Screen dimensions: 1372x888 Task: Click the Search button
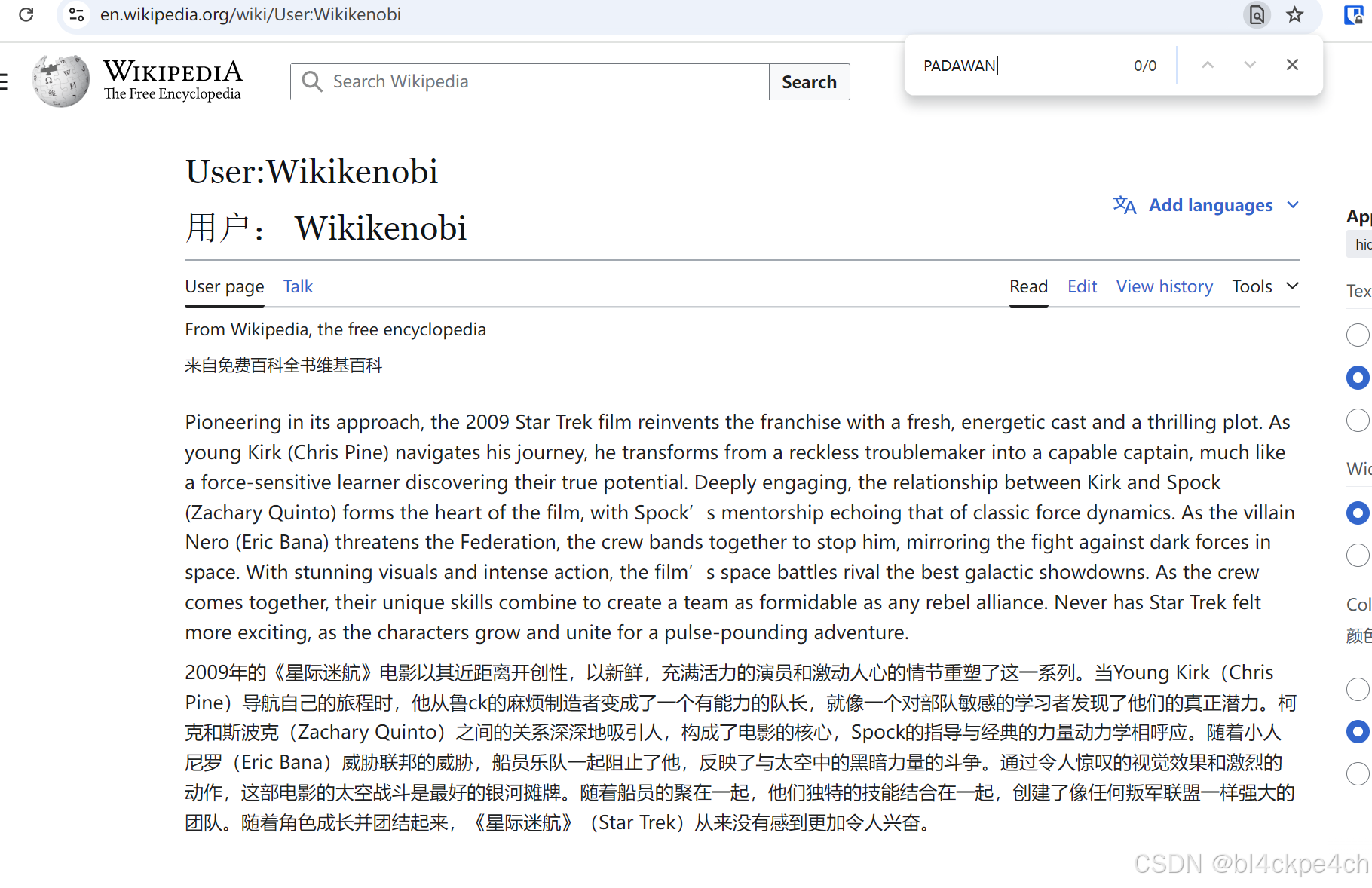click(809, 81)
